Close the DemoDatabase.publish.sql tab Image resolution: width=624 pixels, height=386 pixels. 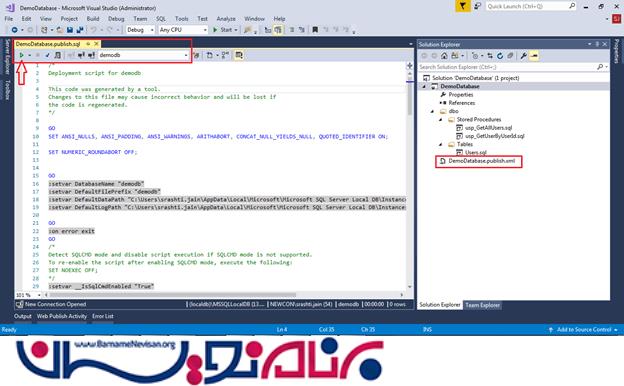click(96, 44)
